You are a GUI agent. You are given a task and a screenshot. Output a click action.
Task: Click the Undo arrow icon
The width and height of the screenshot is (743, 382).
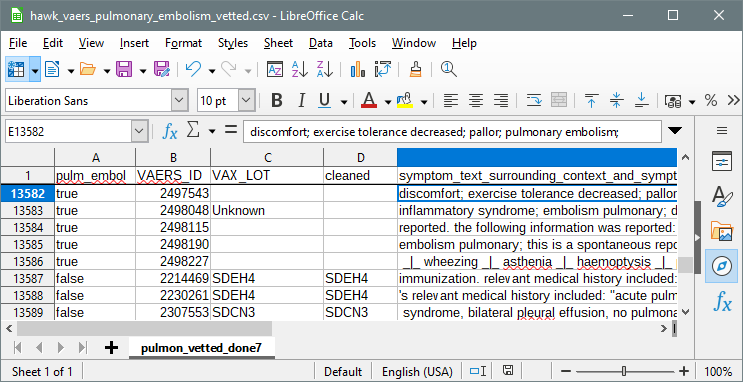point(193,70)
